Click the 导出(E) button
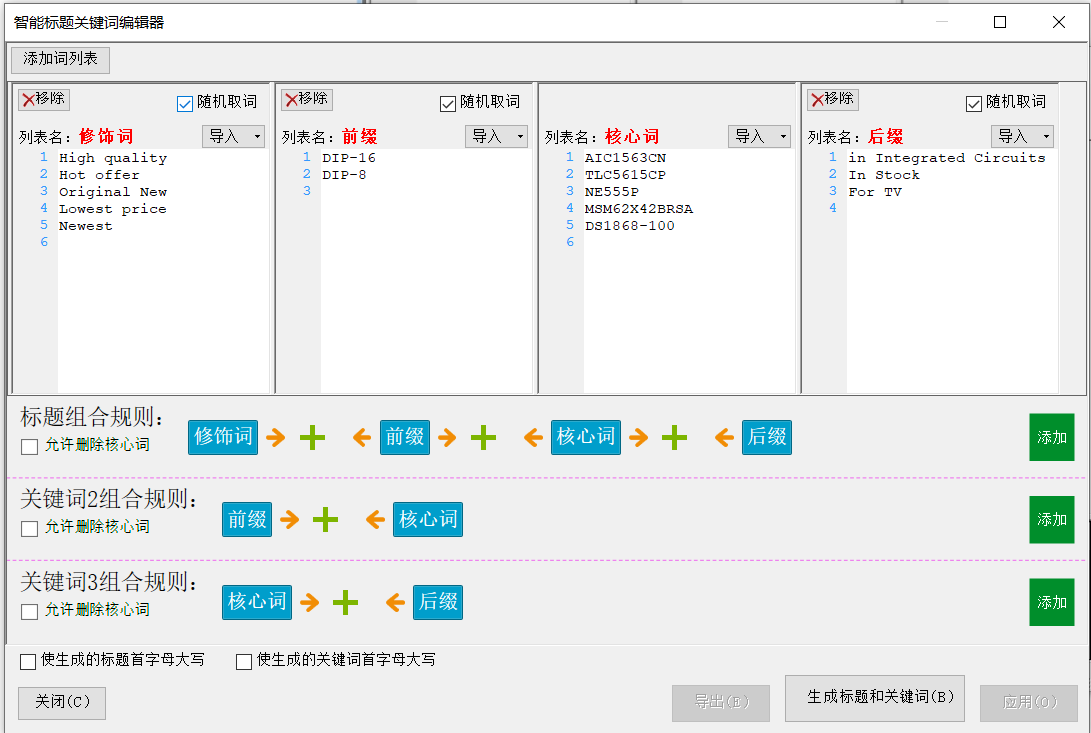Viewport: 1091px width, 733px height. [x=721, y=703]
